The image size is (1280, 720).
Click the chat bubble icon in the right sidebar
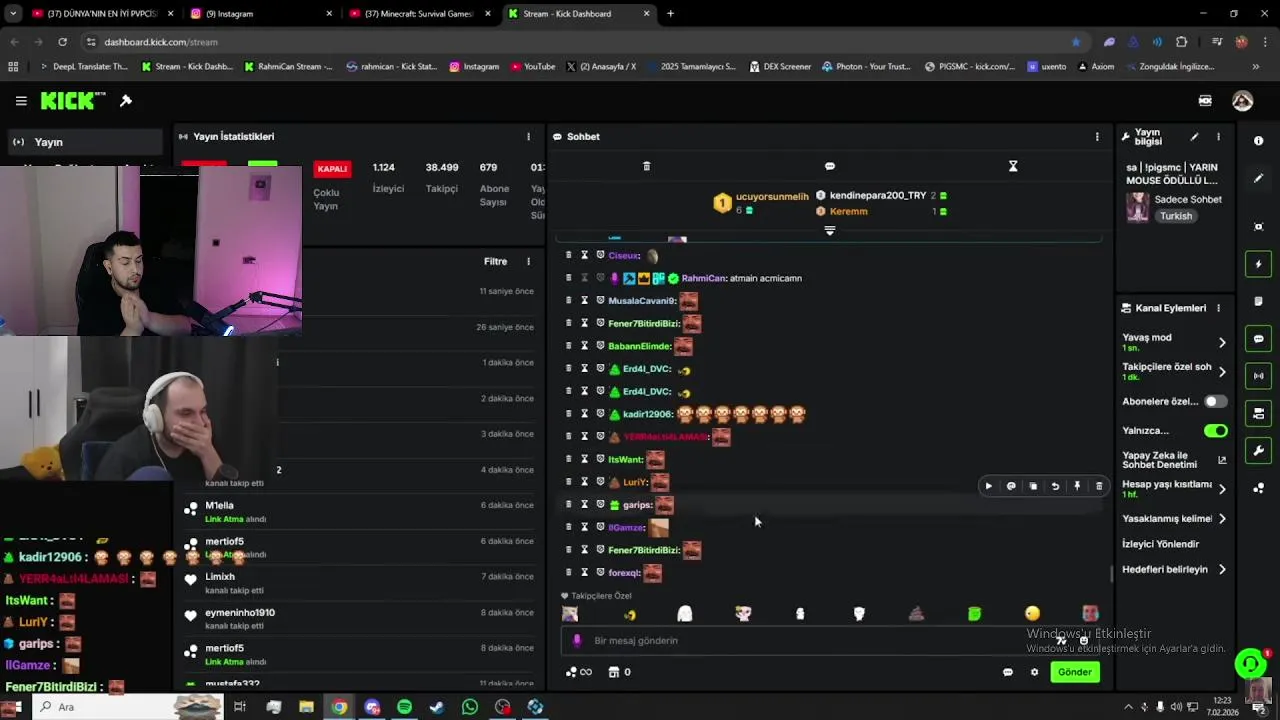pyautogui.click(x=1258, y=339)
